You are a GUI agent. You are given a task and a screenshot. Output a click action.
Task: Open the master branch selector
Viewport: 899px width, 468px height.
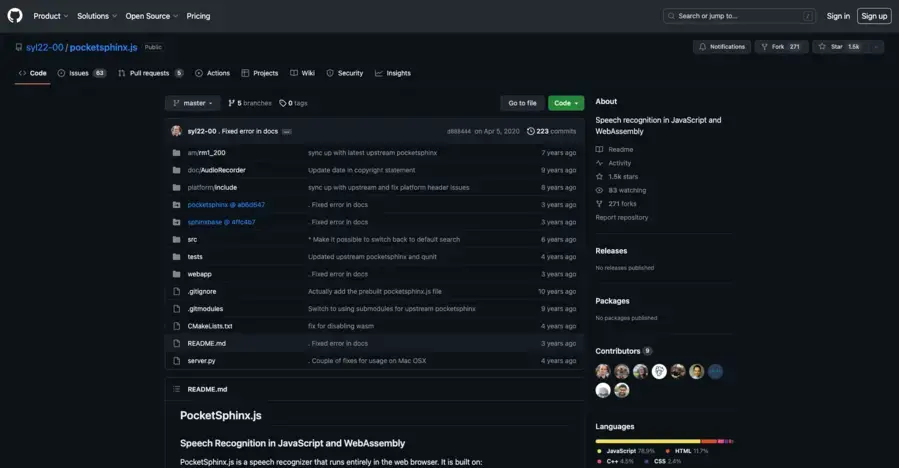193,103
